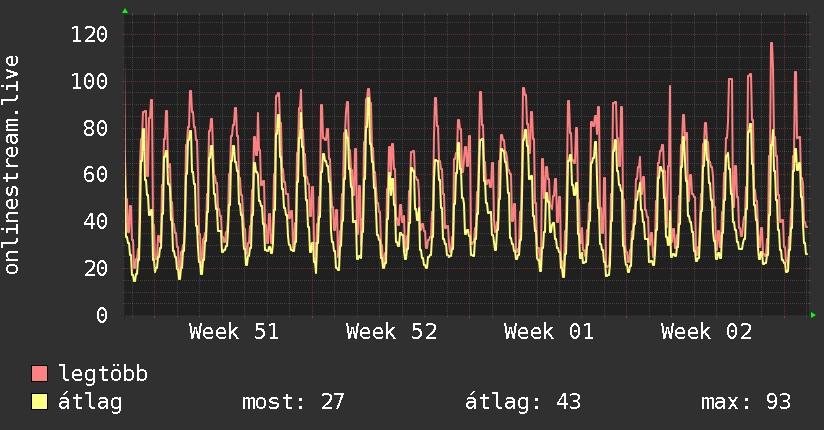
Task: Click the "átlag: 43" average statistic
Action: [x=523, y=402]
